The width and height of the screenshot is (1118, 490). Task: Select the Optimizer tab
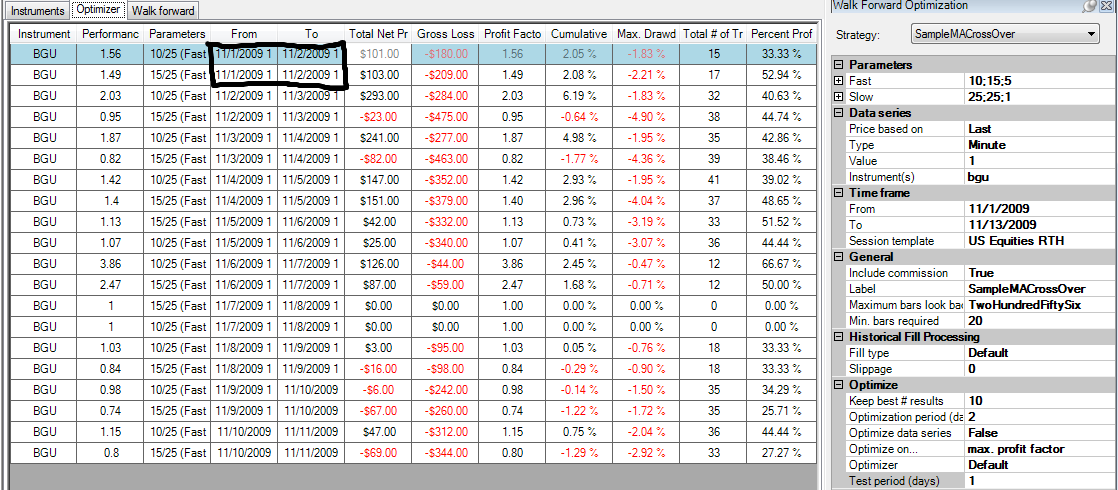(x=99, y=10)
